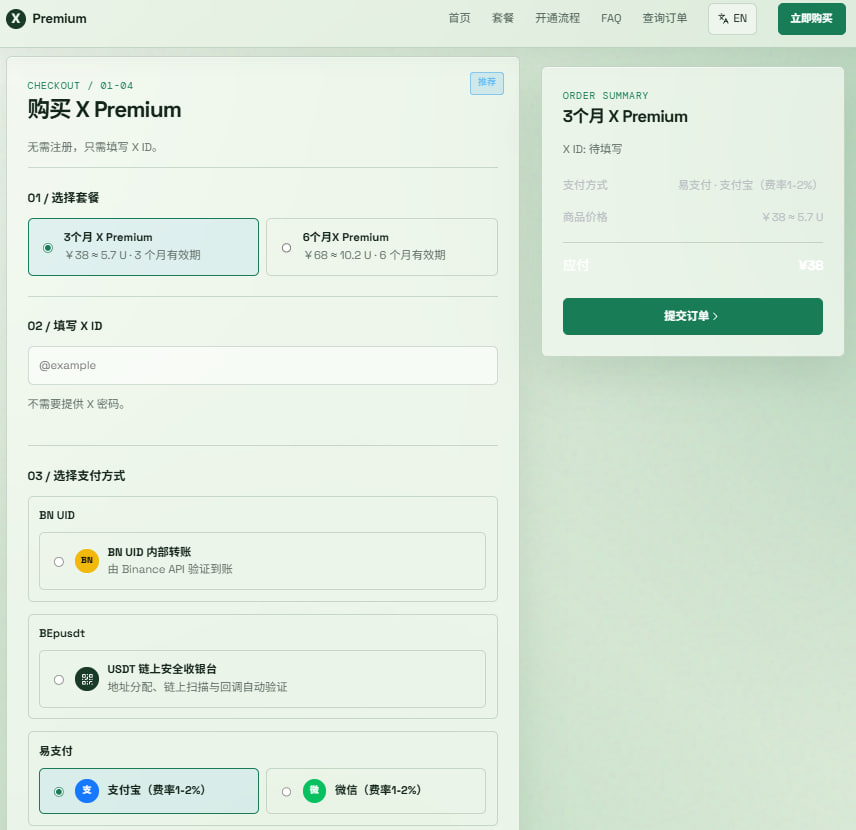Click 'BN UID' group label

pyautogui.click(x=57, y=515)
